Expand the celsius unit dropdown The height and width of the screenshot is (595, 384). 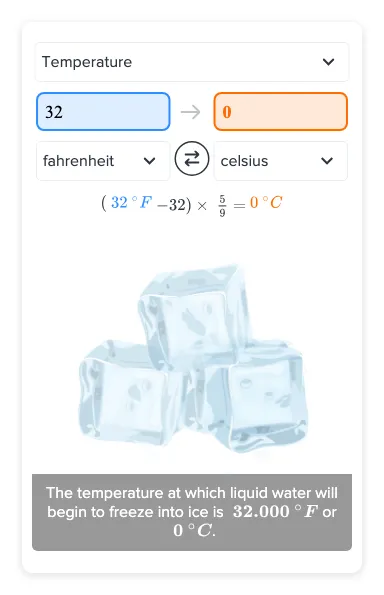click(x=281, y=161)
